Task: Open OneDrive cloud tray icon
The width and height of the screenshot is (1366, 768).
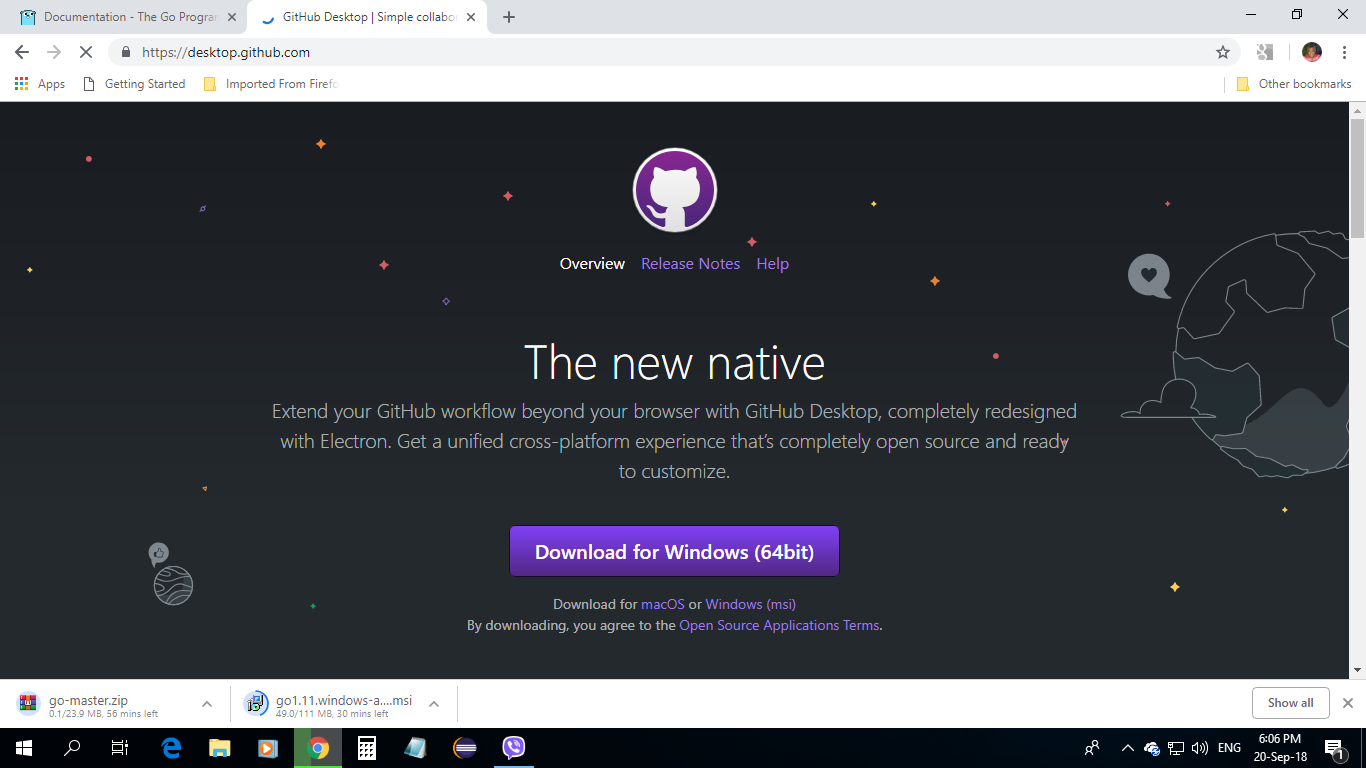Action: pyautogui.click(x=1152, y=748)
